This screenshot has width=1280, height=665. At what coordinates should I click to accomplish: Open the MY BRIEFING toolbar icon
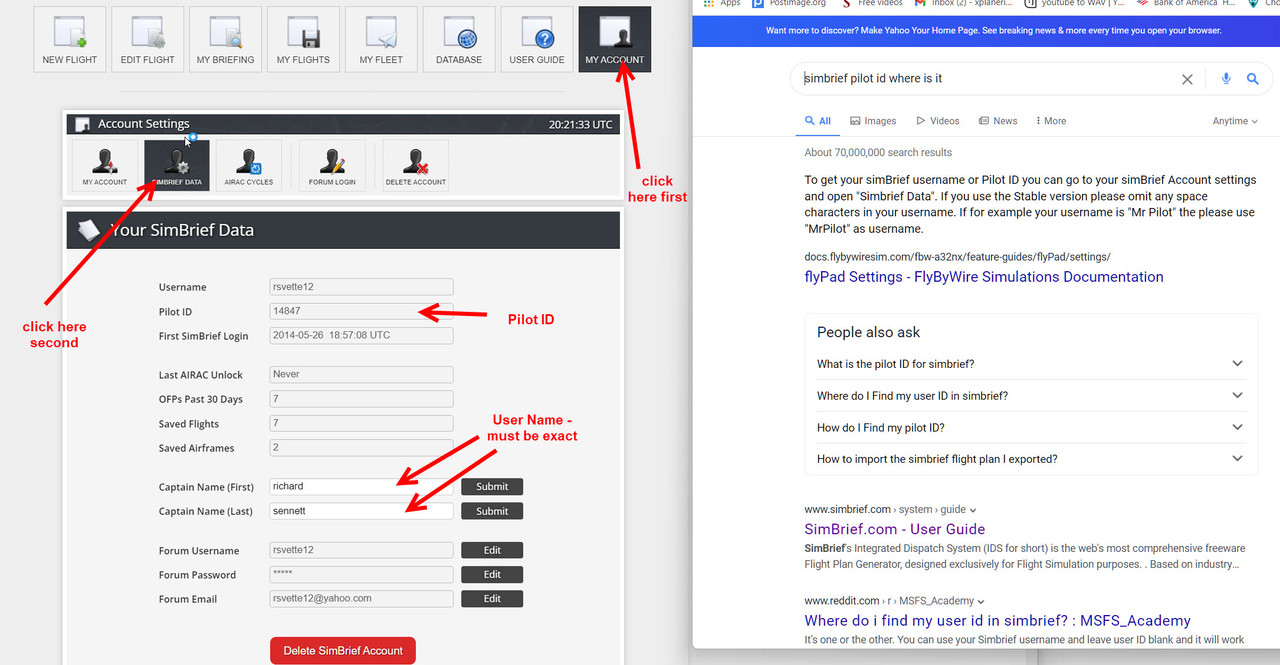click(226, 39)
